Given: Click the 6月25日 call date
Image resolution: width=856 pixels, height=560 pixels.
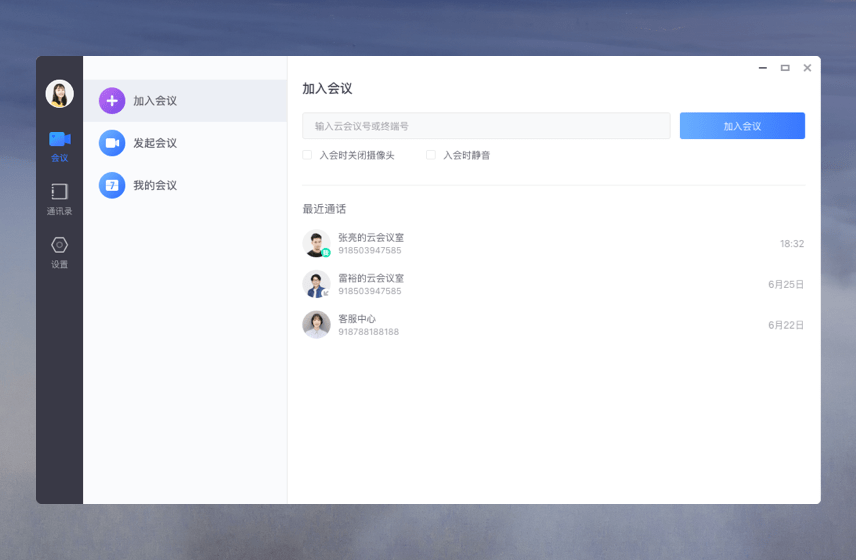Looking at the screenshot, I should click(786, 284).
